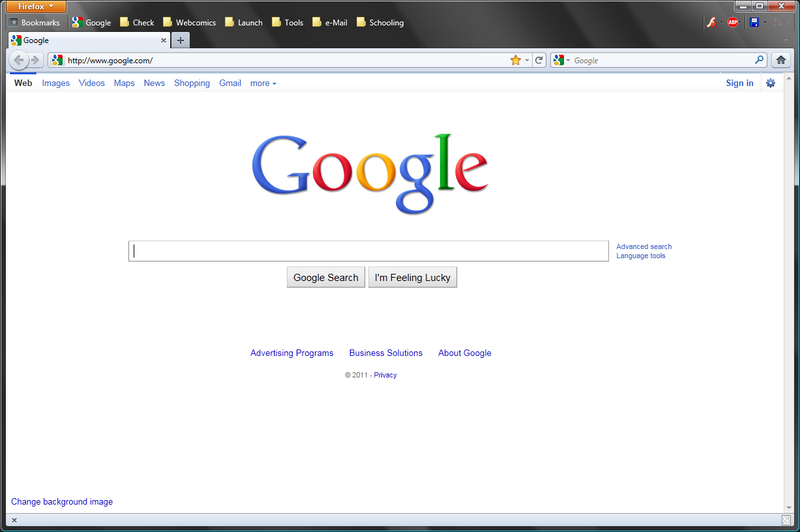Viewport: 800px width, 532px height.
Task: Open the Webcomics bookmarks folder
Action: 189,22
